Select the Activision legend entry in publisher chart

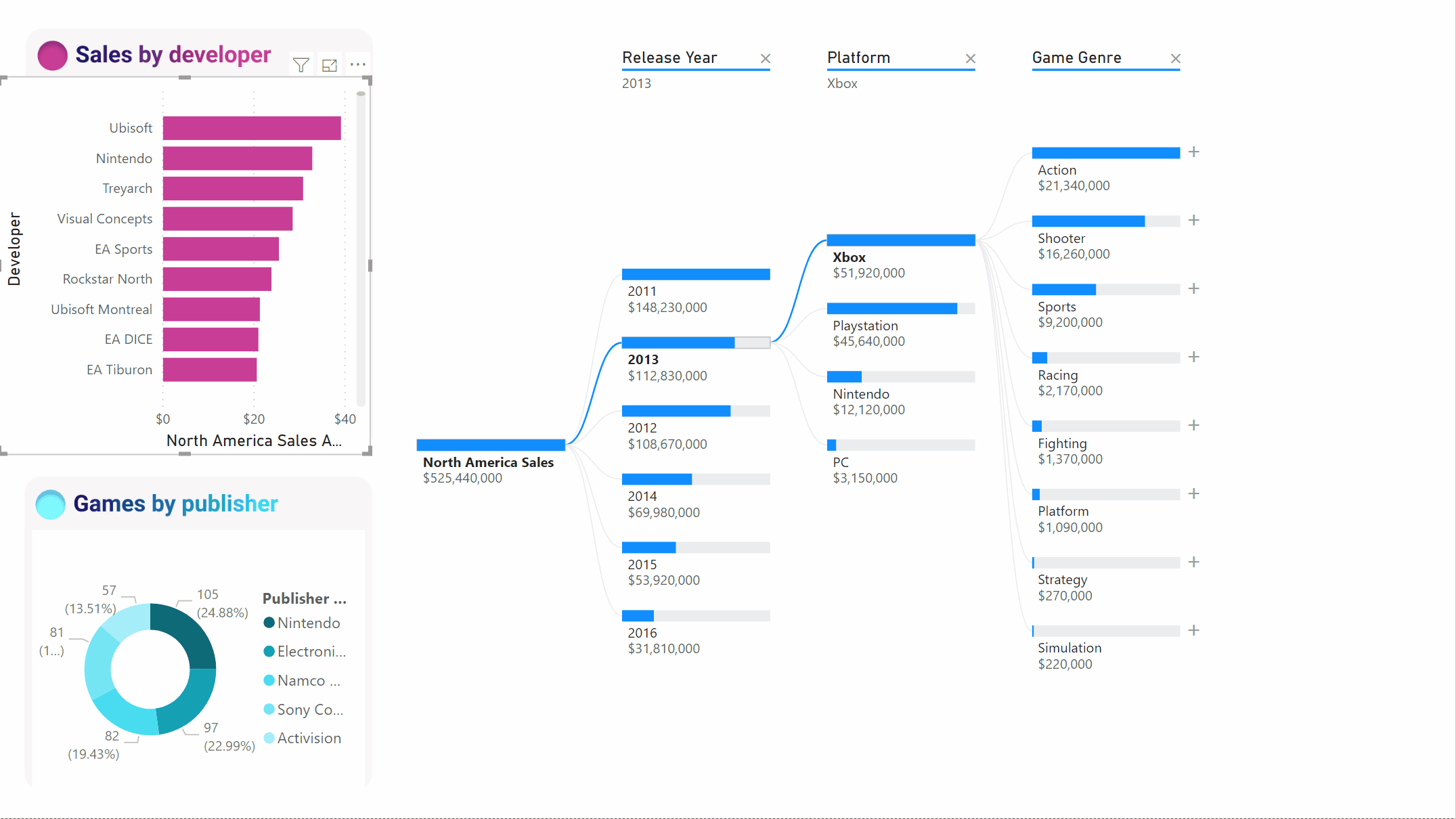point(307,738)
